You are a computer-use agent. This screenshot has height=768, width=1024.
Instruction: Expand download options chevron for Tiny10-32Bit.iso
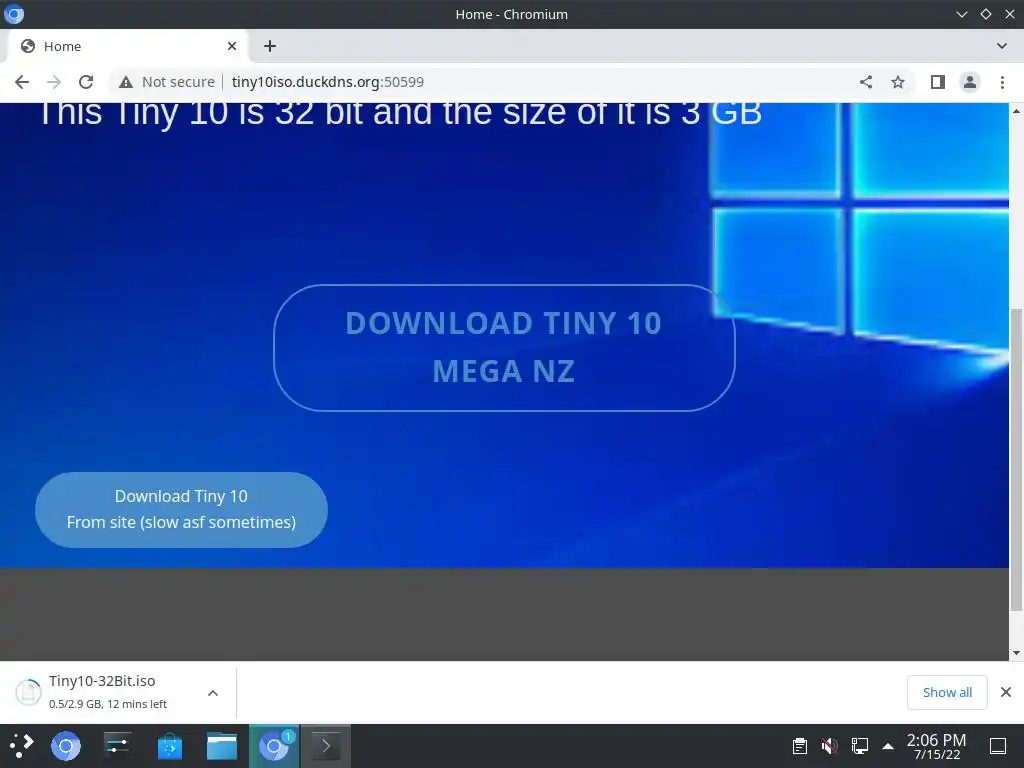[213, 693]
